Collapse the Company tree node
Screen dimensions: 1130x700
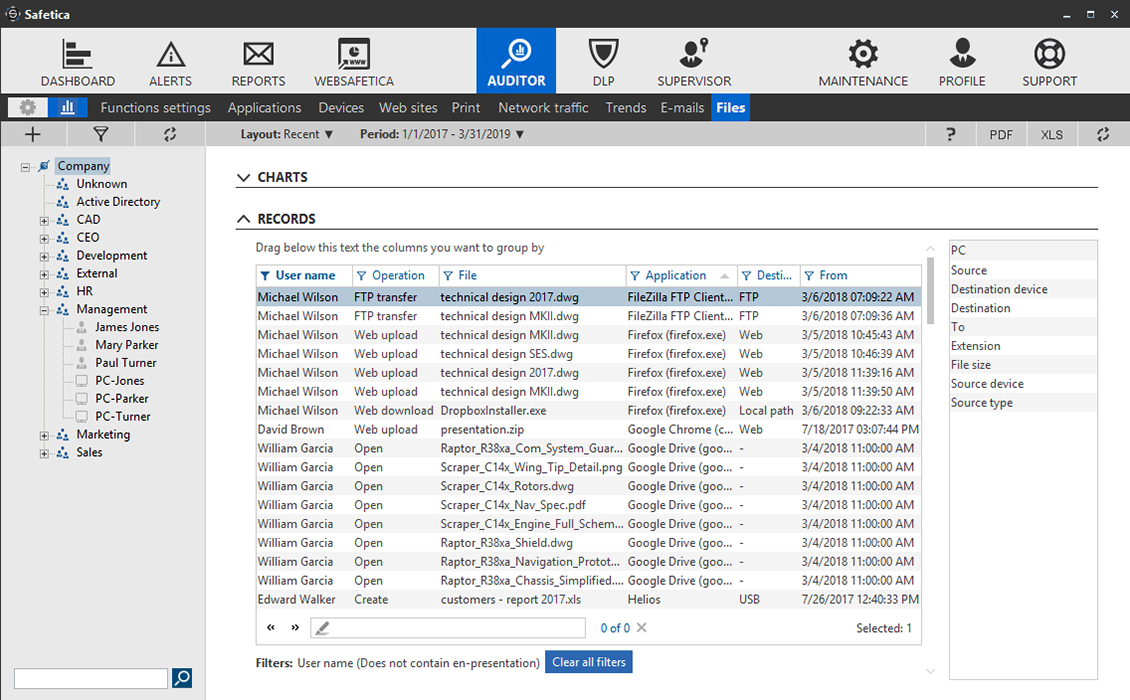[25, 167]
